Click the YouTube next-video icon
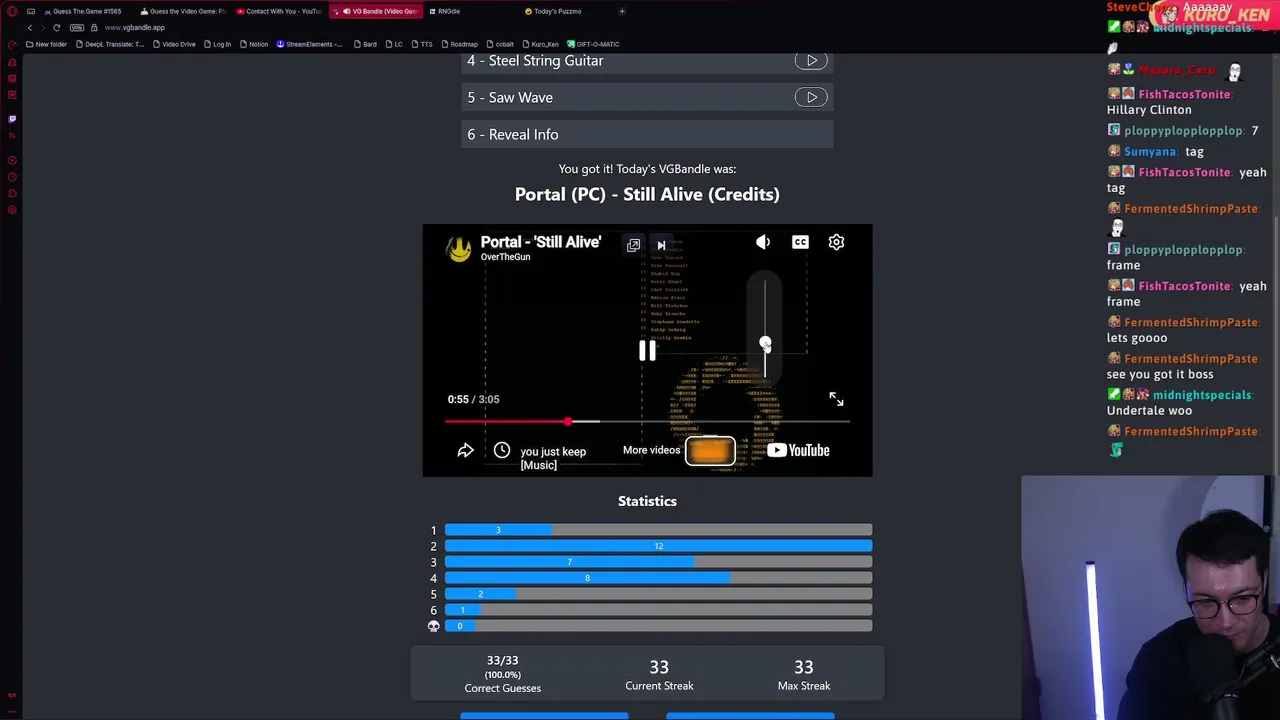1280x720 pixels. tap(661, 245)
